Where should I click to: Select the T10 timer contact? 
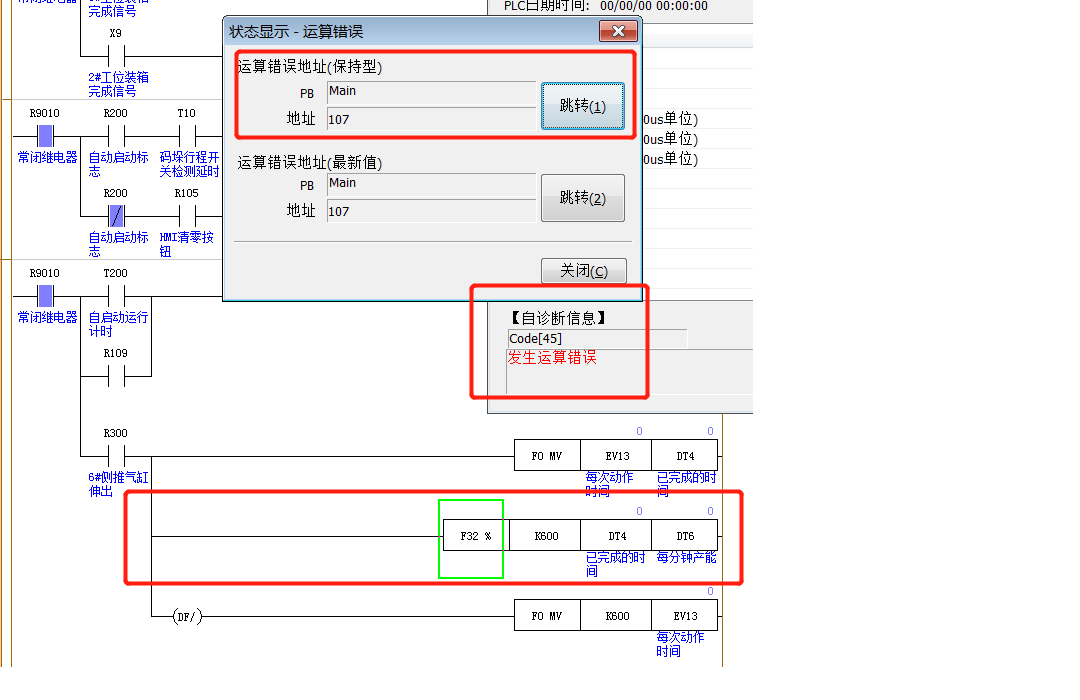pyautogui.click(x=186, y=135)
